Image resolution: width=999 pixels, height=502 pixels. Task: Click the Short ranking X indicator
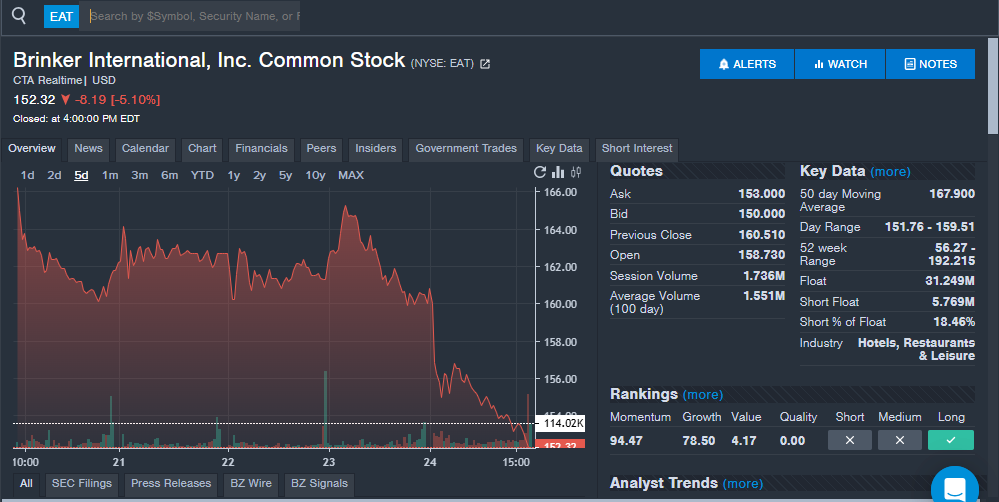tap(849, 440)
